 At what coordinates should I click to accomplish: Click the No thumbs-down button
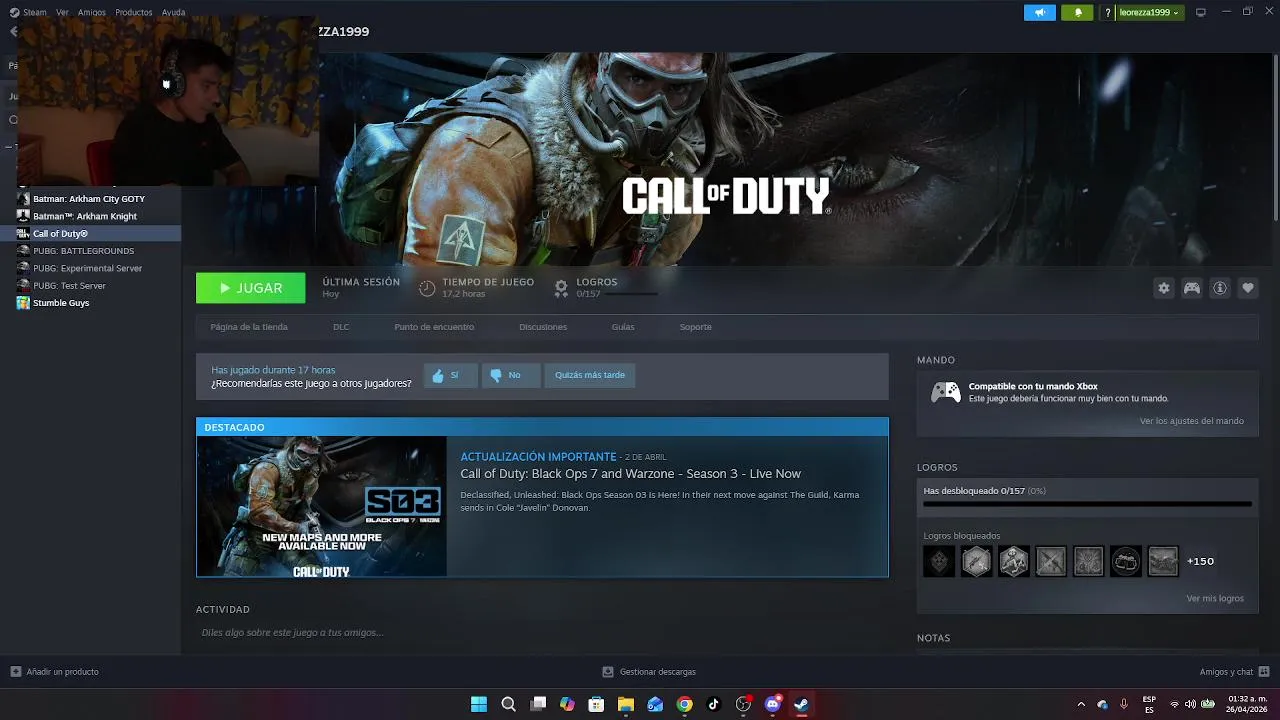point(510,375)
